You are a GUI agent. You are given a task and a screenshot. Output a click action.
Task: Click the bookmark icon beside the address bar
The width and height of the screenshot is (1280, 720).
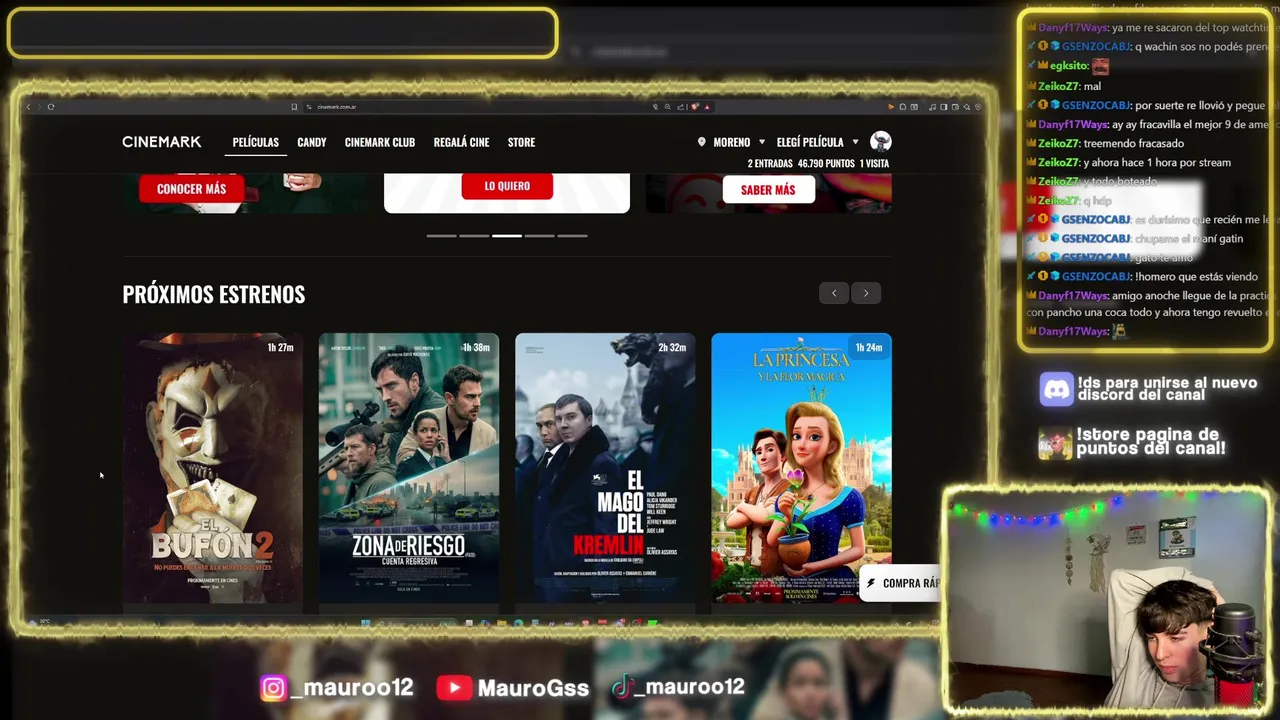coord(294,107)
